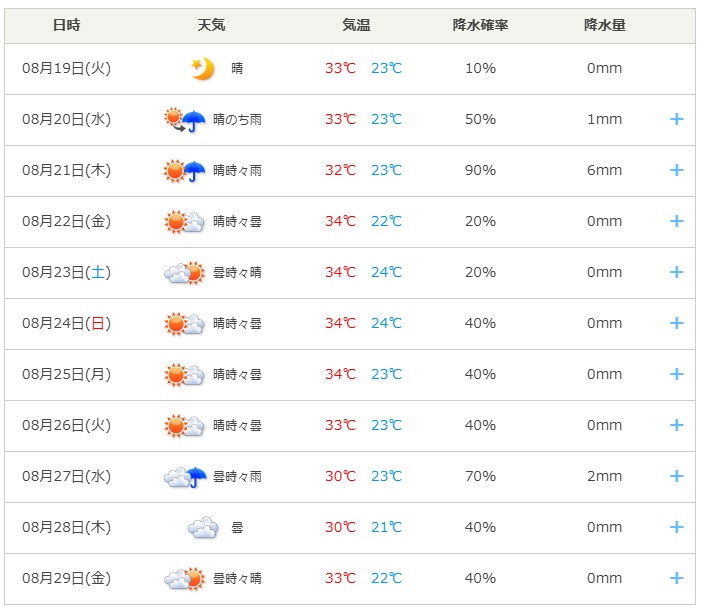Select the 08月23日(土) date text
705x611 pixels.
(67, 272)
